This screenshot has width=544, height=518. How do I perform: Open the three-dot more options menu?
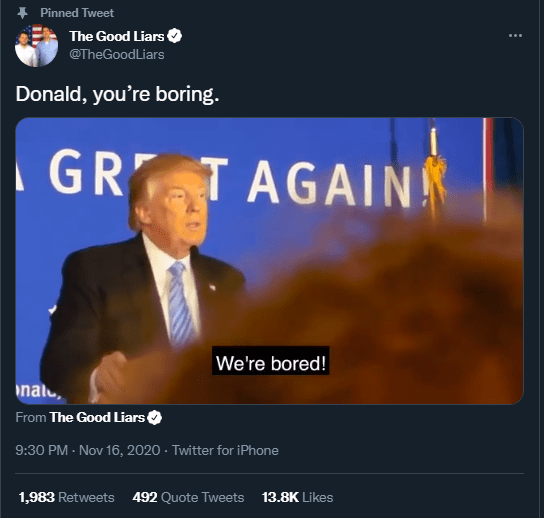pos(515,35)
